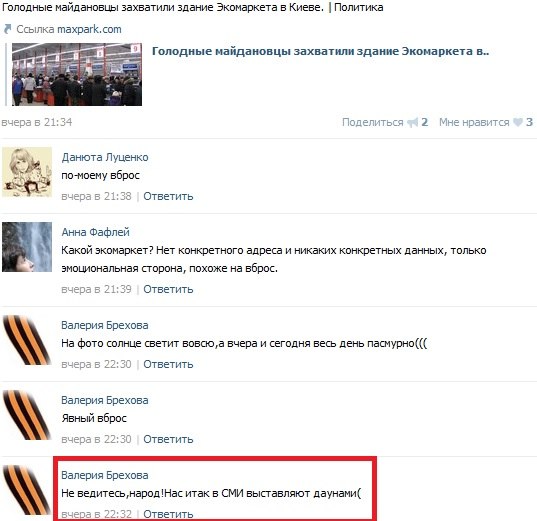Reply to the comment по-моему вброс

(168, 196)
